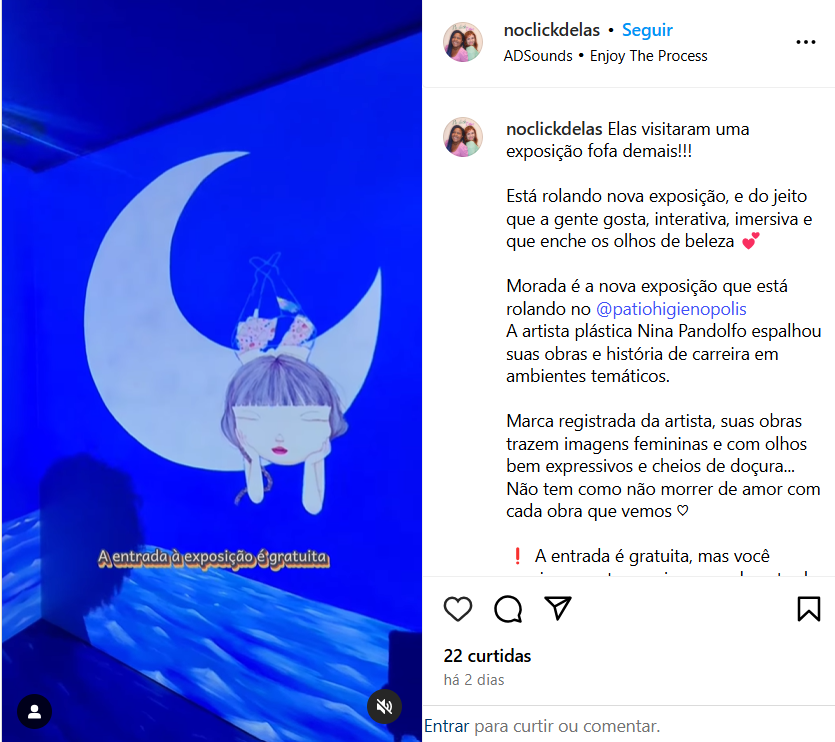The width and height of the screenshot is (835, 742).
Task: Select the video caption 'A entrada à exposição é gratuita'
Action: click(214, 558)
